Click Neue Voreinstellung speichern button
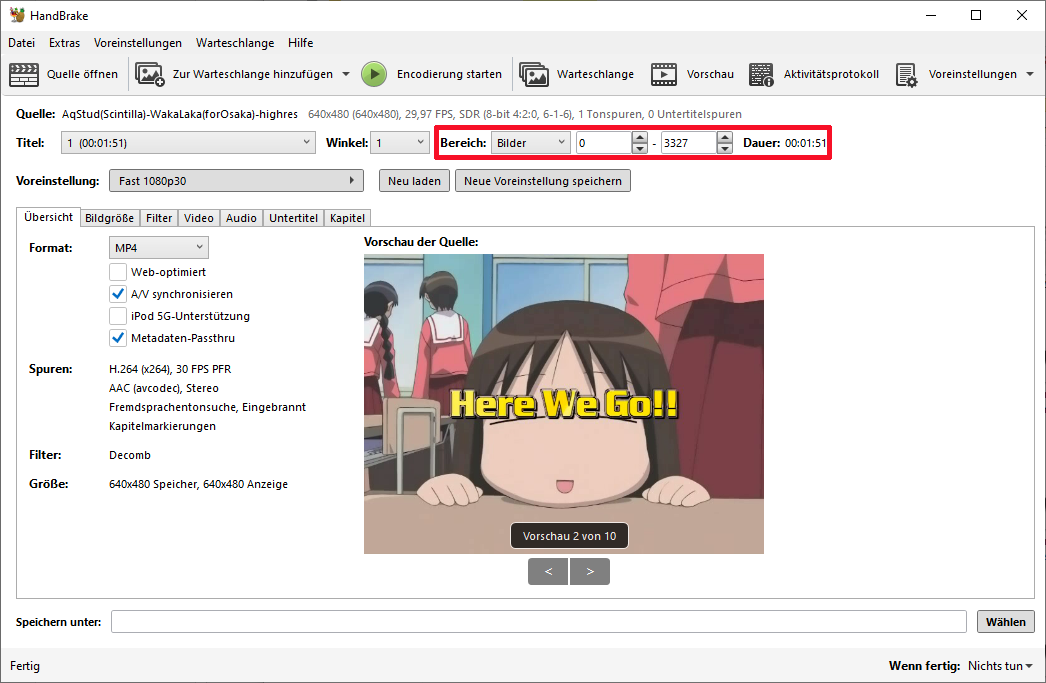The height and width of the screenshot is (683, 1046). pos(543,181)
